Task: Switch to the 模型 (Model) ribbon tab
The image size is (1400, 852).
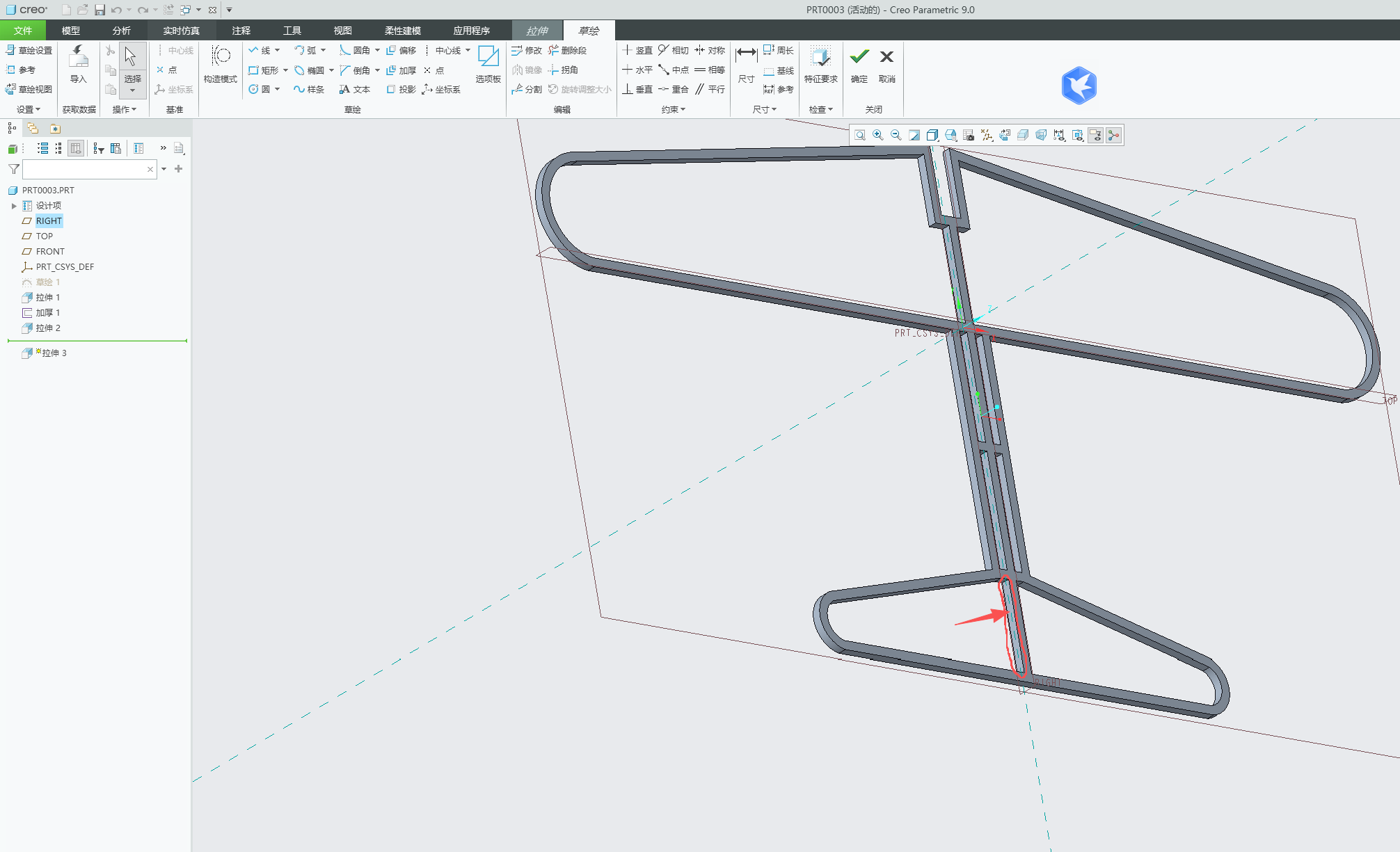Action: 71,31
